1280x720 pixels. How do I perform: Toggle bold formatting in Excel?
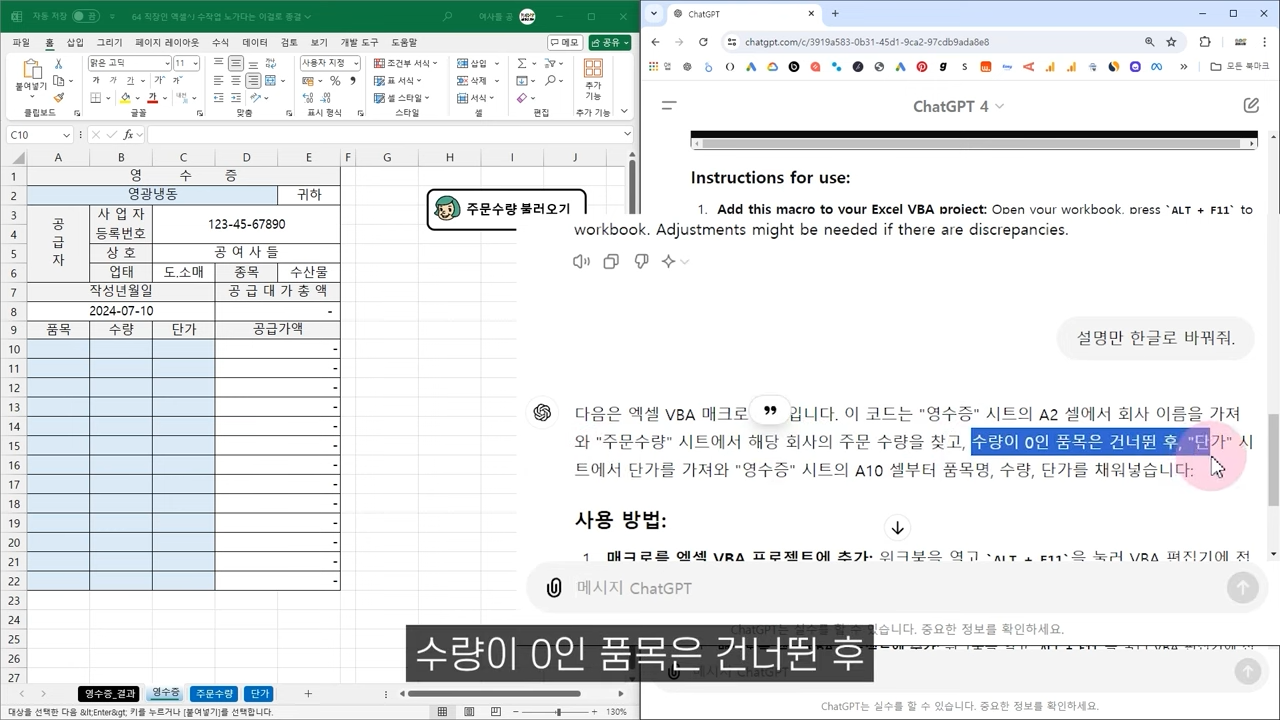(96, 81)
